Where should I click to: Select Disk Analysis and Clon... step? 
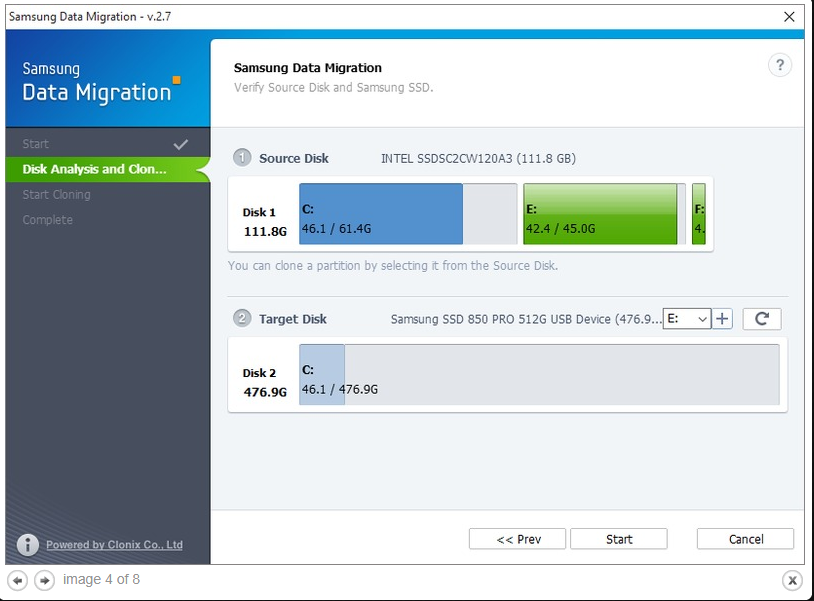point(107,169)
